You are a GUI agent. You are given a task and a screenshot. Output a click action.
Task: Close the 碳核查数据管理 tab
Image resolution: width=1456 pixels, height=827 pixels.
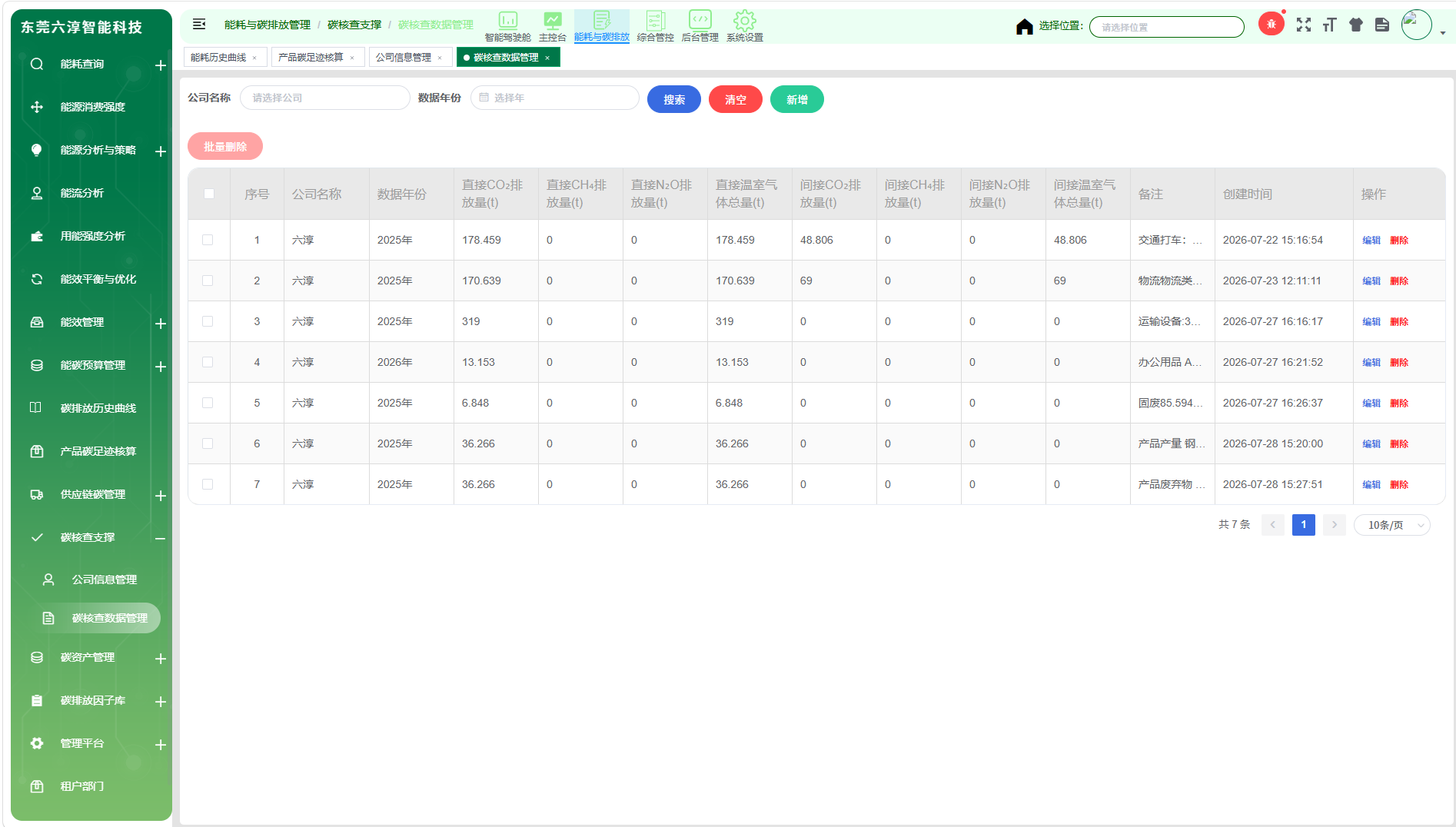[547, 58]
